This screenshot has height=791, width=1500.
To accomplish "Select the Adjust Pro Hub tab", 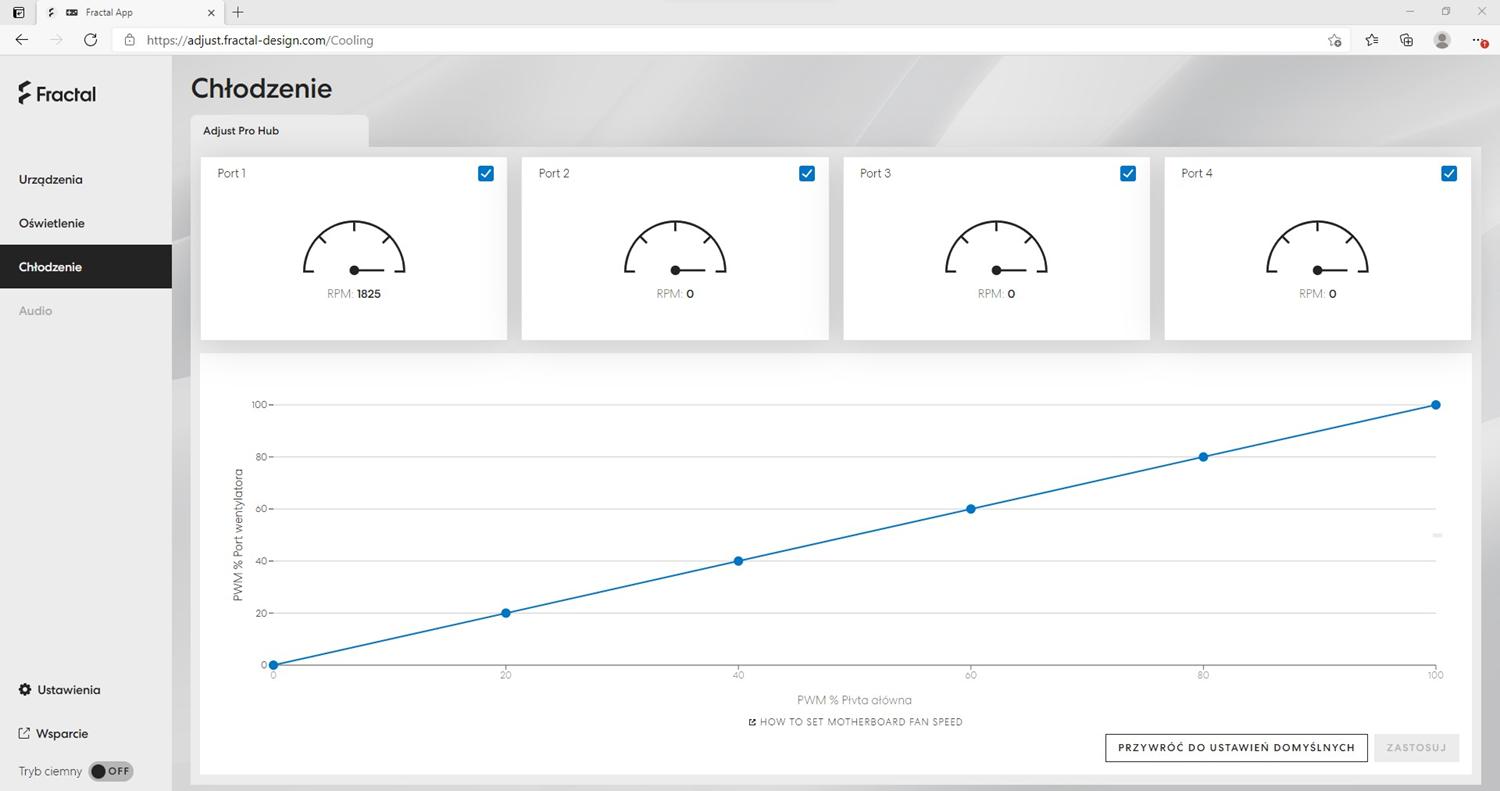I will coord(241,131).
